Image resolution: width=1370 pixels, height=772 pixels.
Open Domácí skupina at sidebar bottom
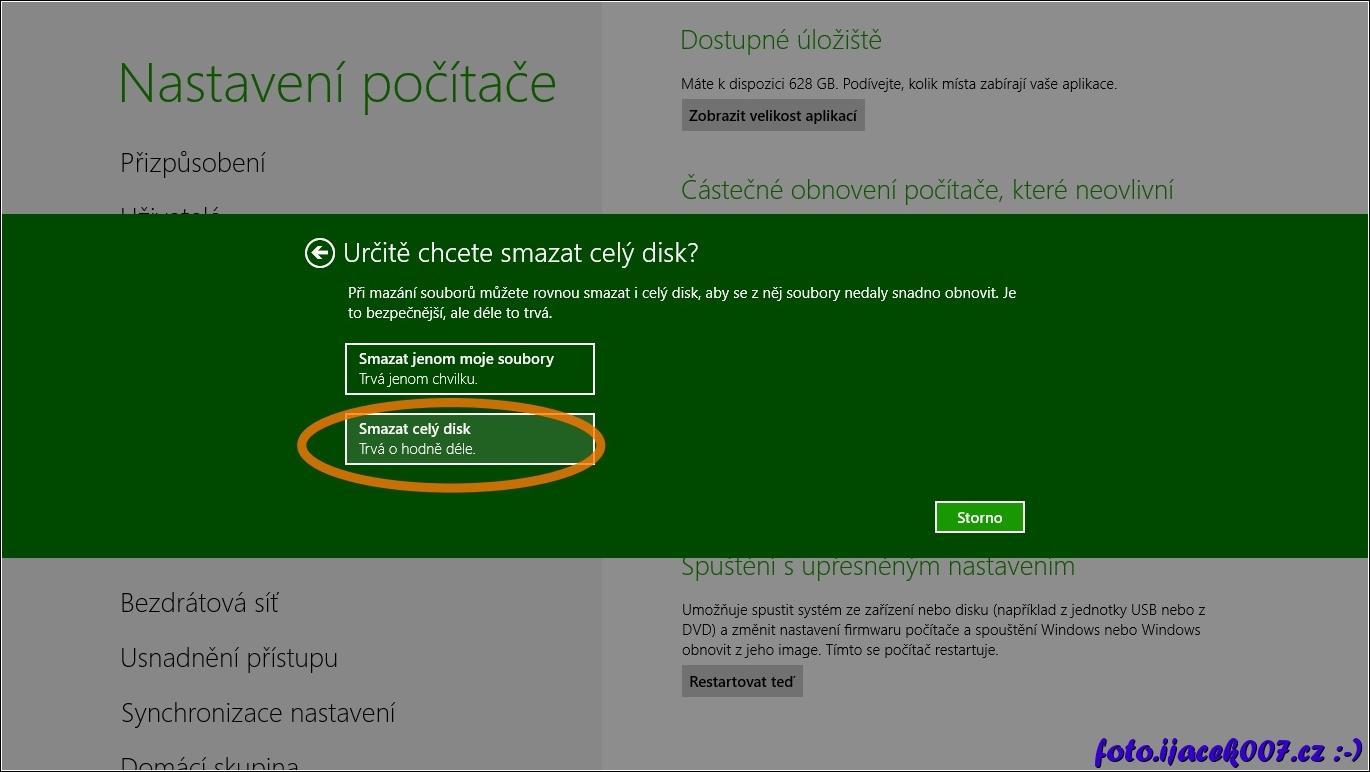tap(209, 762)
